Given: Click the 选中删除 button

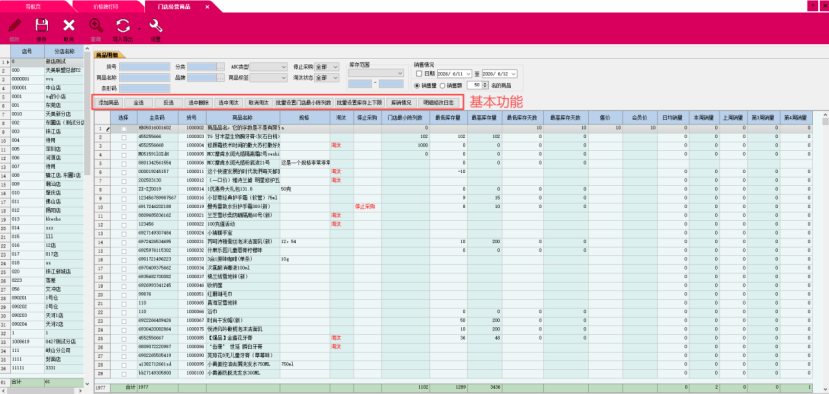Looking at the screenshot, I should pyautogui.click(x=199, y=103).
